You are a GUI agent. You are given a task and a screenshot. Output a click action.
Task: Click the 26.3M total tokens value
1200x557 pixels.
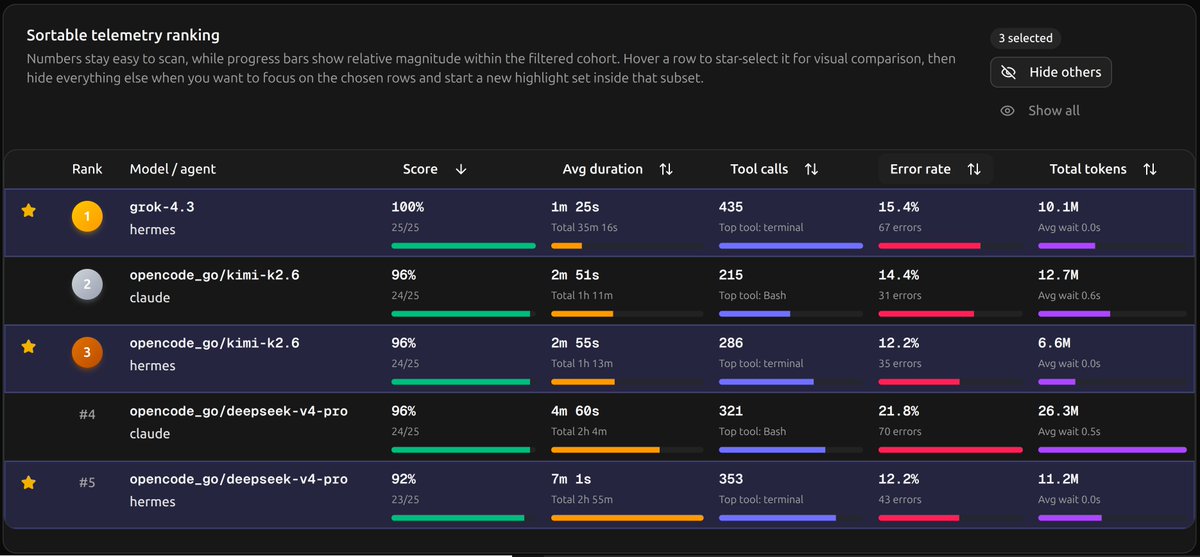point(1059,411)
